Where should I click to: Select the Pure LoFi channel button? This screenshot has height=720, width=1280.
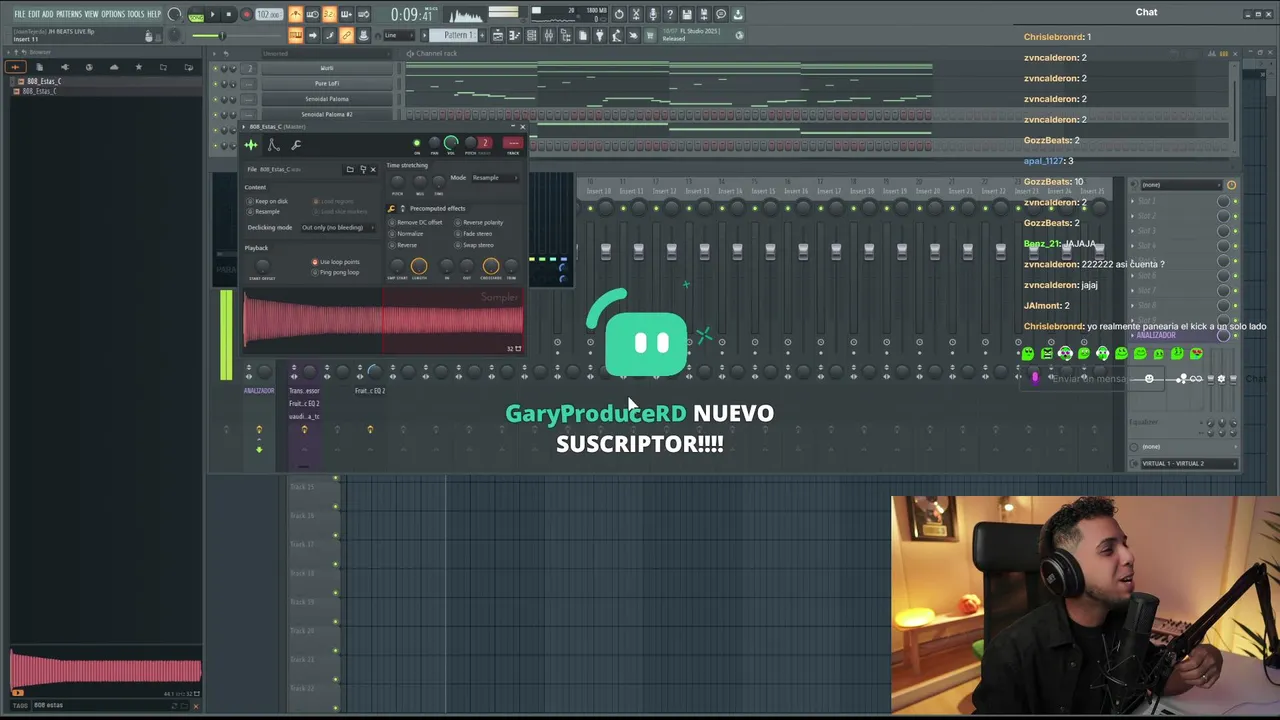click(x=327, y=83)
